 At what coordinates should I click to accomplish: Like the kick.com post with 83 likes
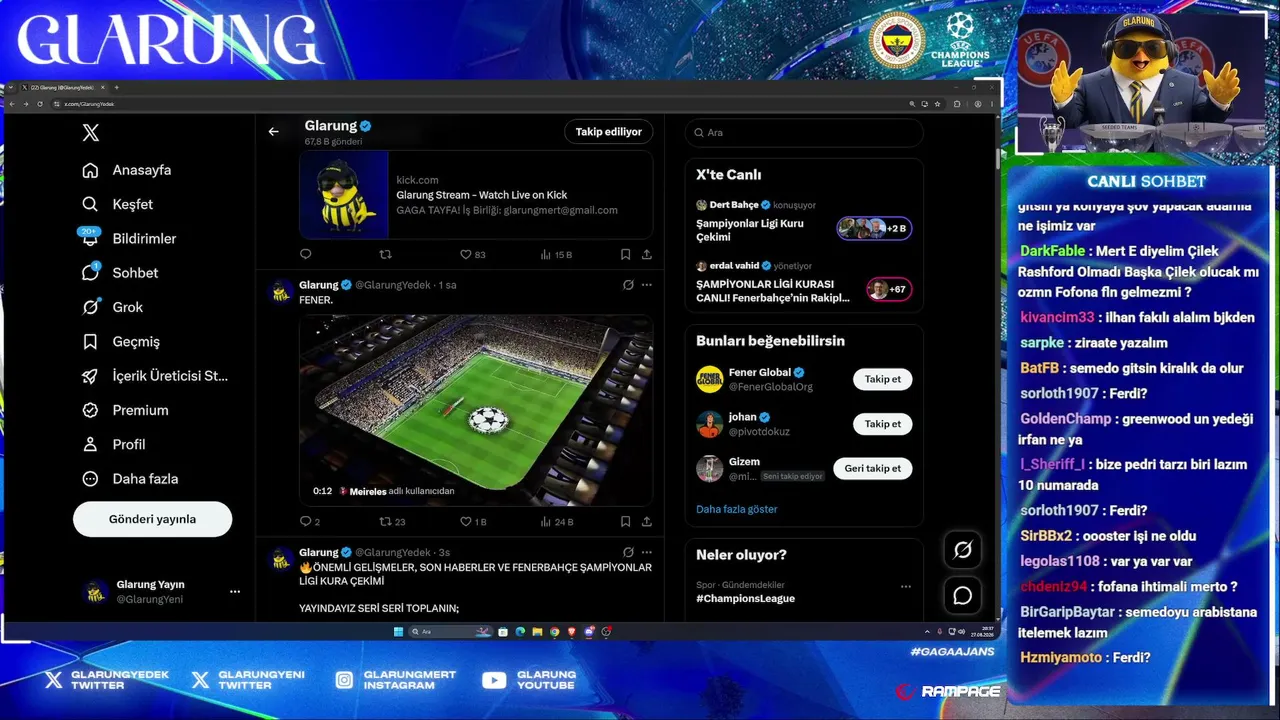[472, 255]
